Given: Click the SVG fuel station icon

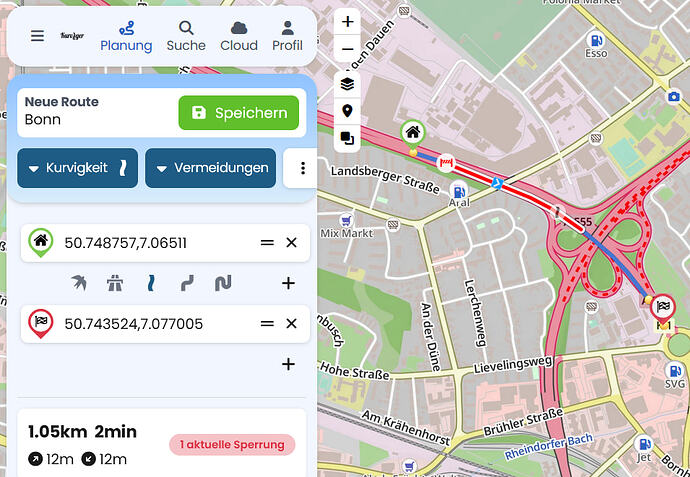Looking at the screenshot, I should [x=675, y=370].
